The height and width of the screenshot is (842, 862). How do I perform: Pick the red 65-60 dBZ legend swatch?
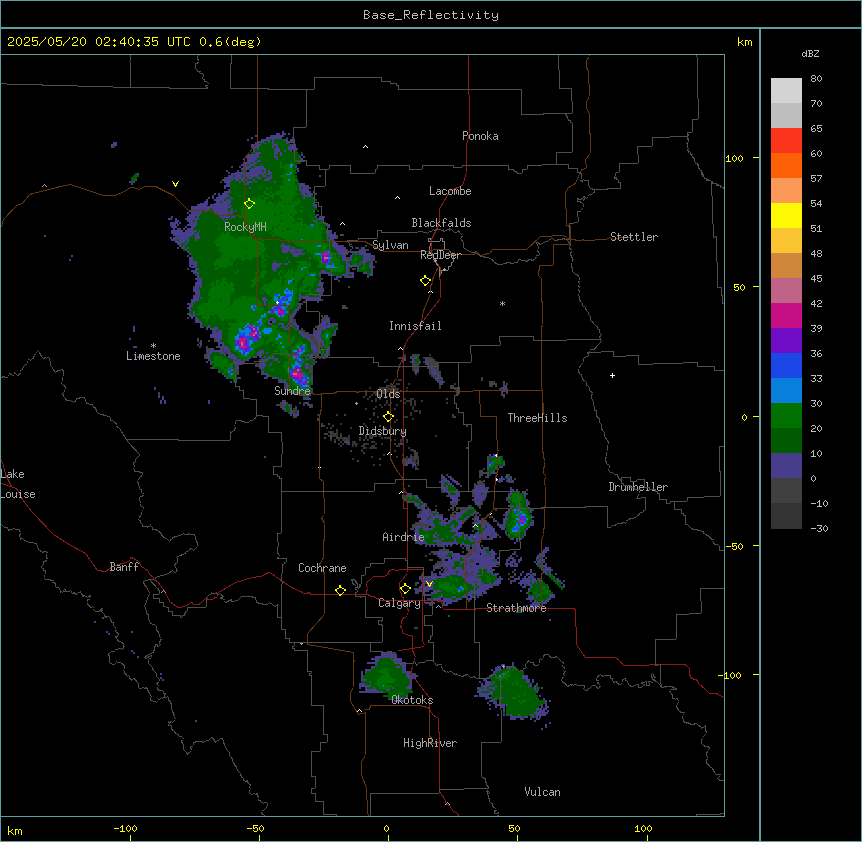[786, 141]
